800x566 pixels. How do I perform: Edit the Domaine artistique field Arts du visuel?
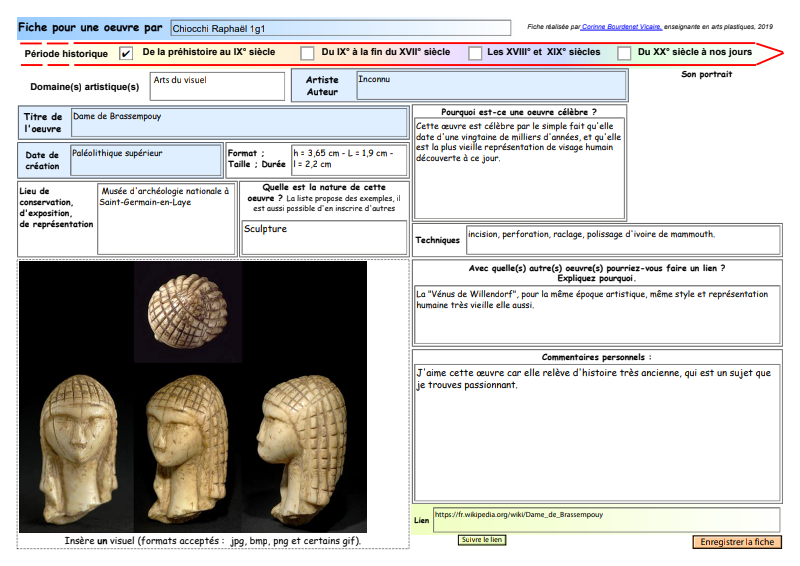[x=217, y=86]
